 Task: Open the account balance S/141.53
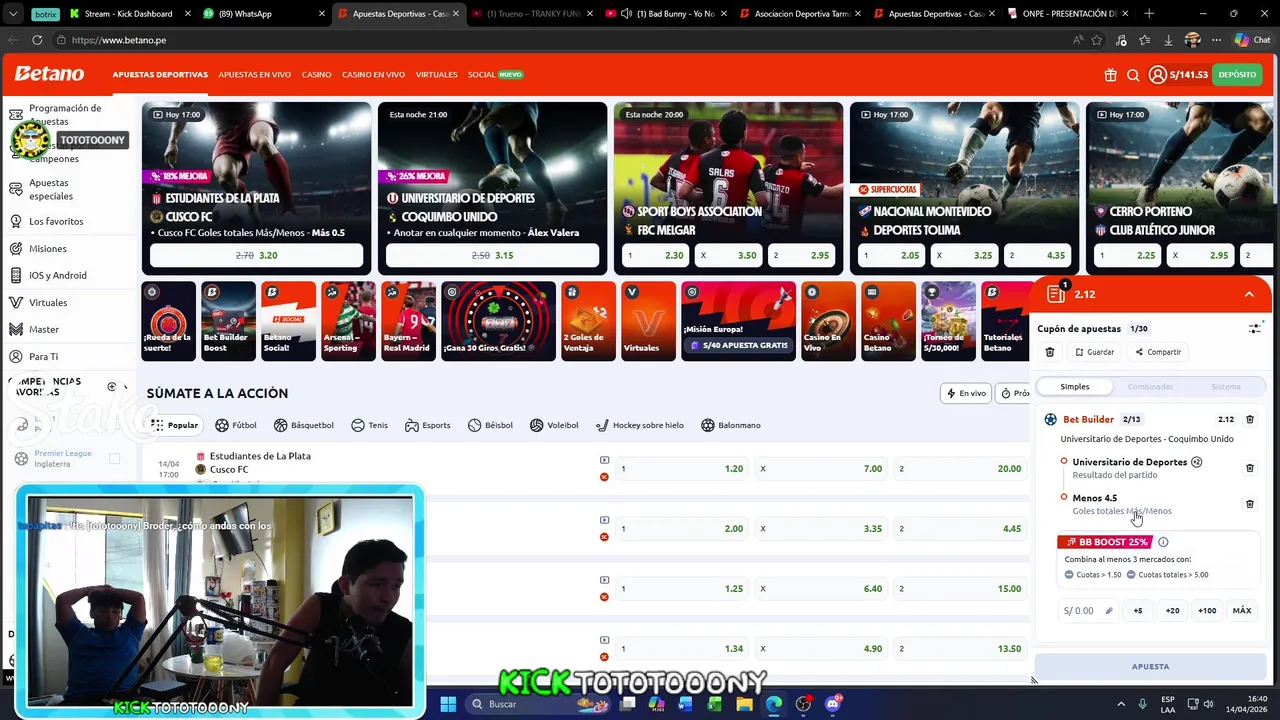(x=1178, y=75)
